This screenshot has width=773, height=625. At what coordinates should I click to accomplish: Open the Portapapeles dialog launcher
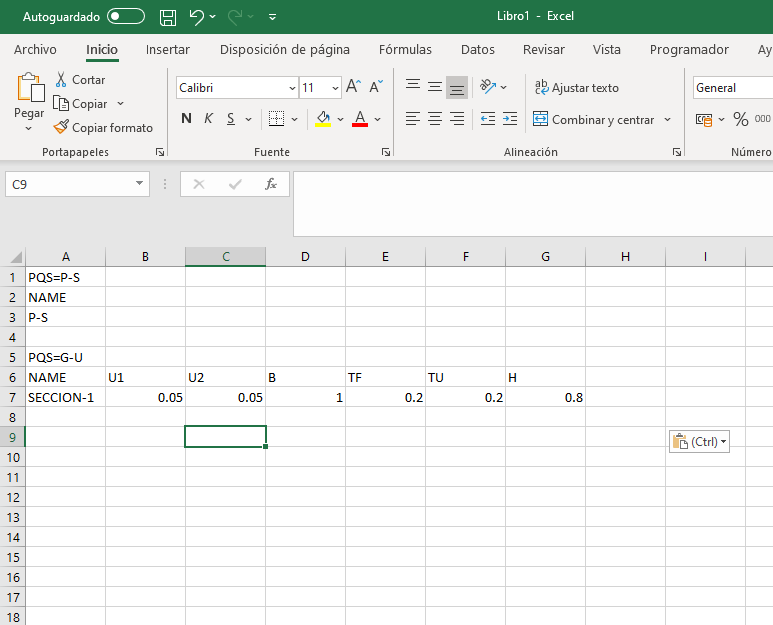point(160,152)
